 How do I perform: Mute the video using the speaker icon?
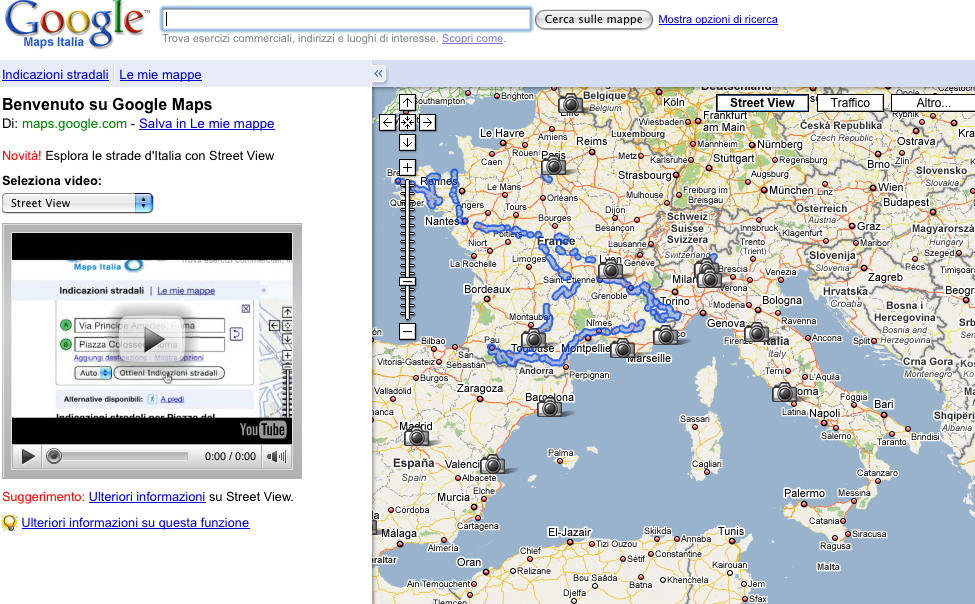276,457
